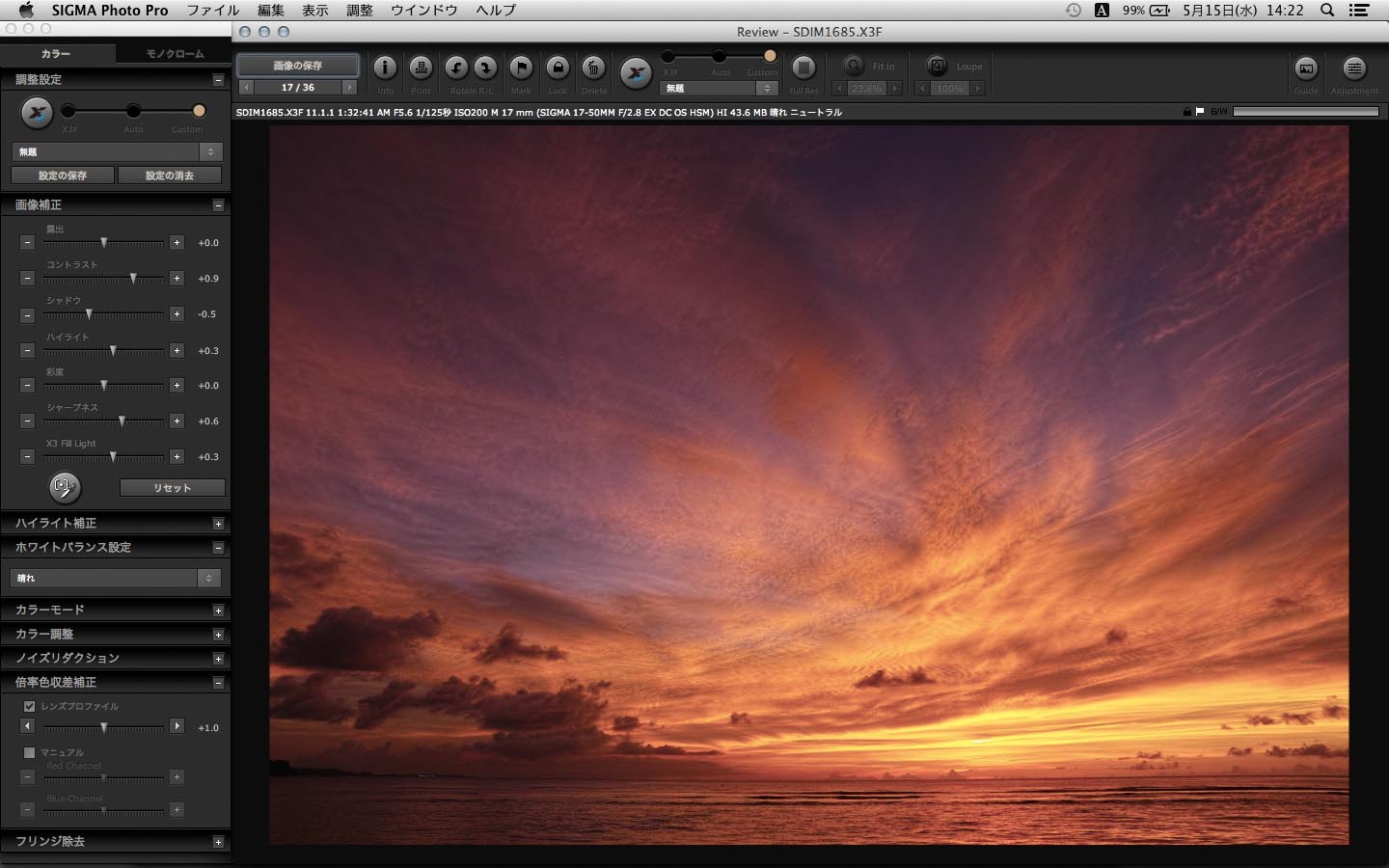Select X3F mode in the review toolbar
This screenshot has height=868, width=1389.
[668, 56]
